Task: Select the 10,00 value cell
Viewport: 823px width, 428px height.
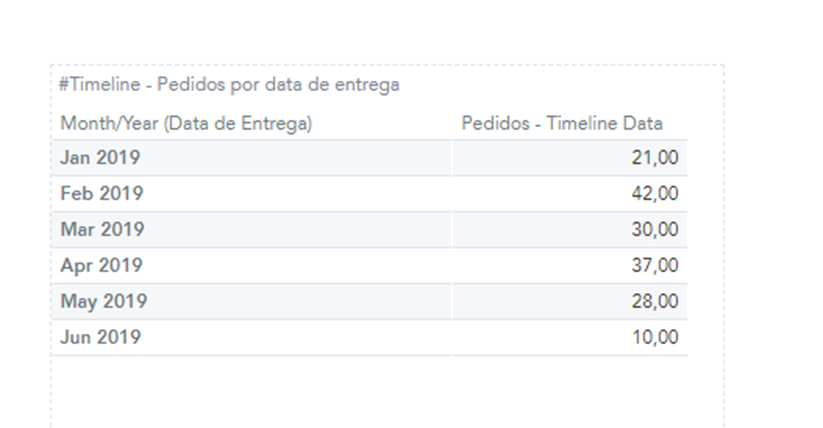Action: coord(655,337)
